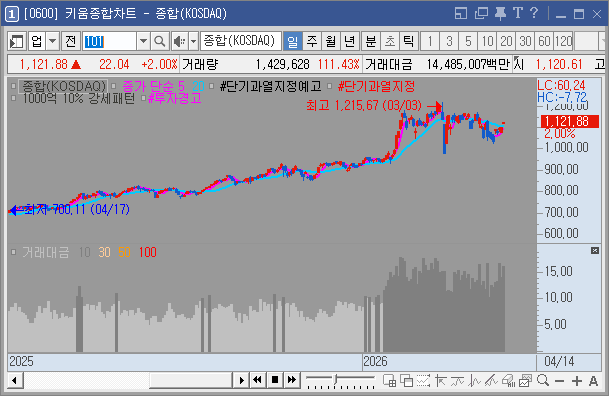The width and height of the screenshot is (609, 396).
Task: Rewind the chart replay
Action: pyautogui.click(x=257, y=380)
